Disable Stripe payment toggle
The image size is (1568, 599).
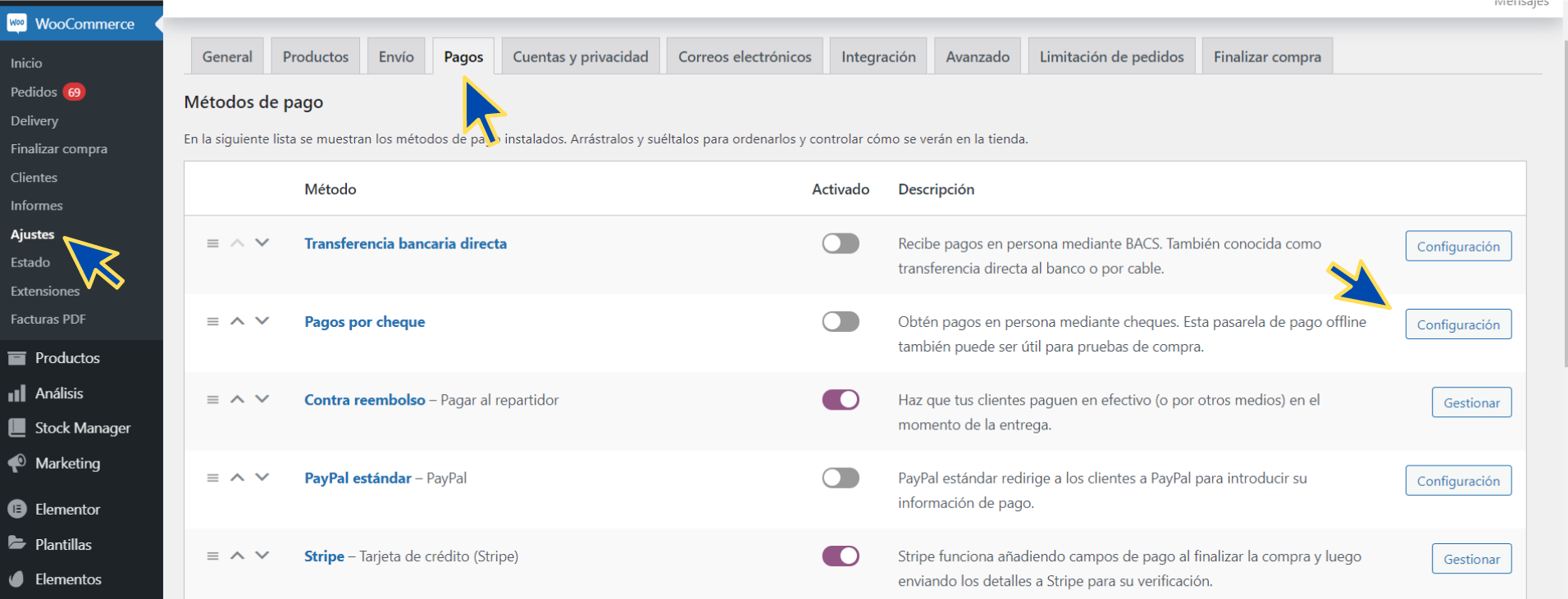click(841, 556)
